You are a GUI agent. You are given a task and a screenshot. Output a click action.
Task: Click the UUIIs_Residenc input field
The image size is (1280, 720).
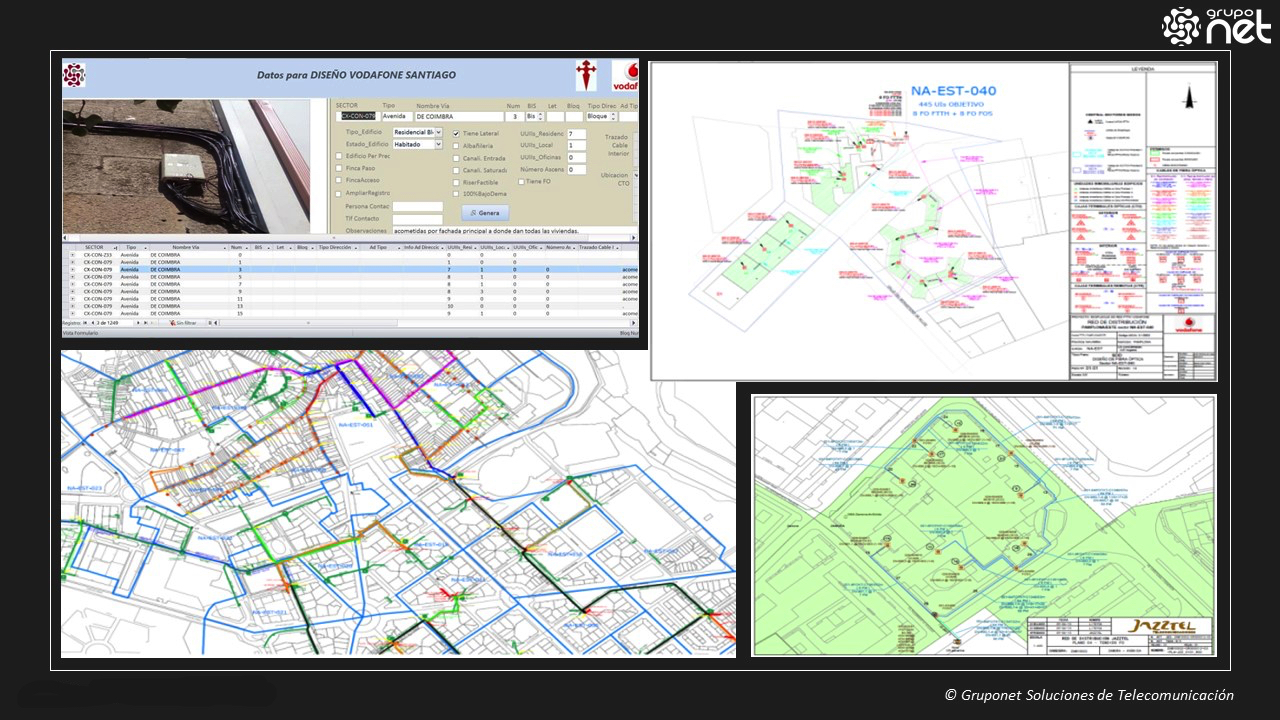tap(576, 133)
